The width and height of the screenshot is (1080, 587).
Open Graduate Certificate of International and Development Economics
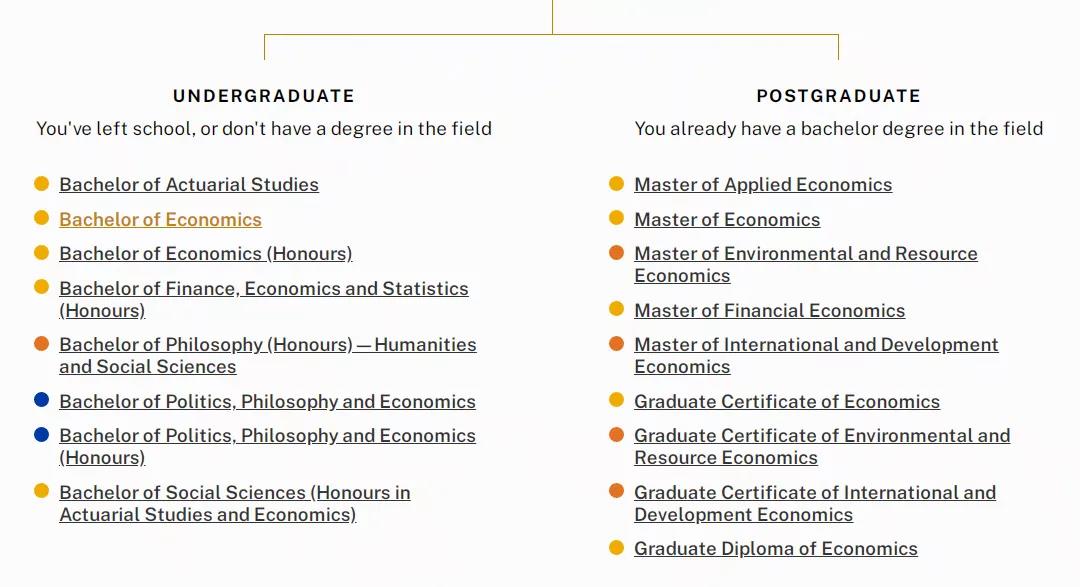point(815,493)
